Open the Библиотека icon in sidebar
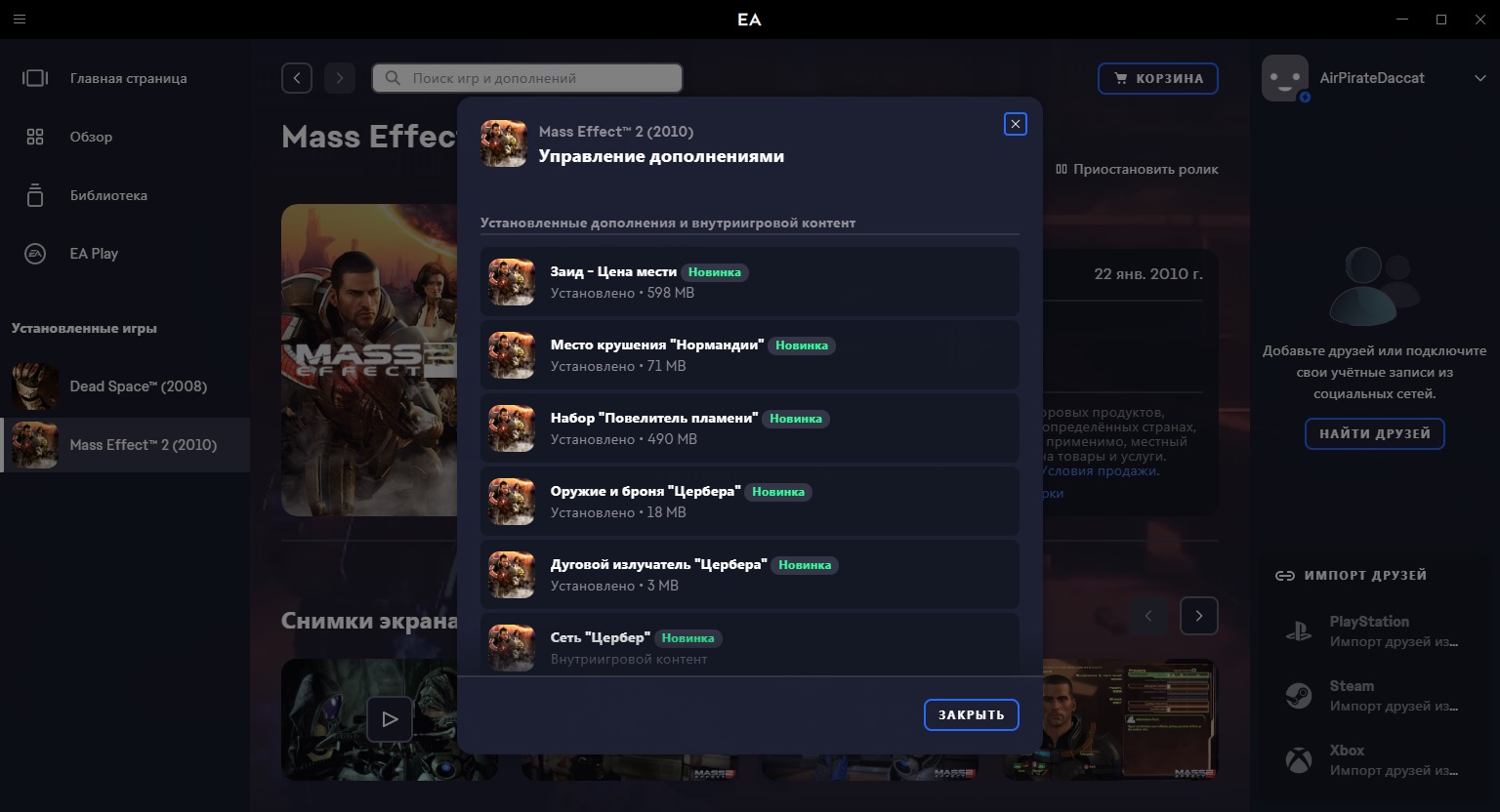Screen dimensions: 1500x812 (x=35, y=195)
